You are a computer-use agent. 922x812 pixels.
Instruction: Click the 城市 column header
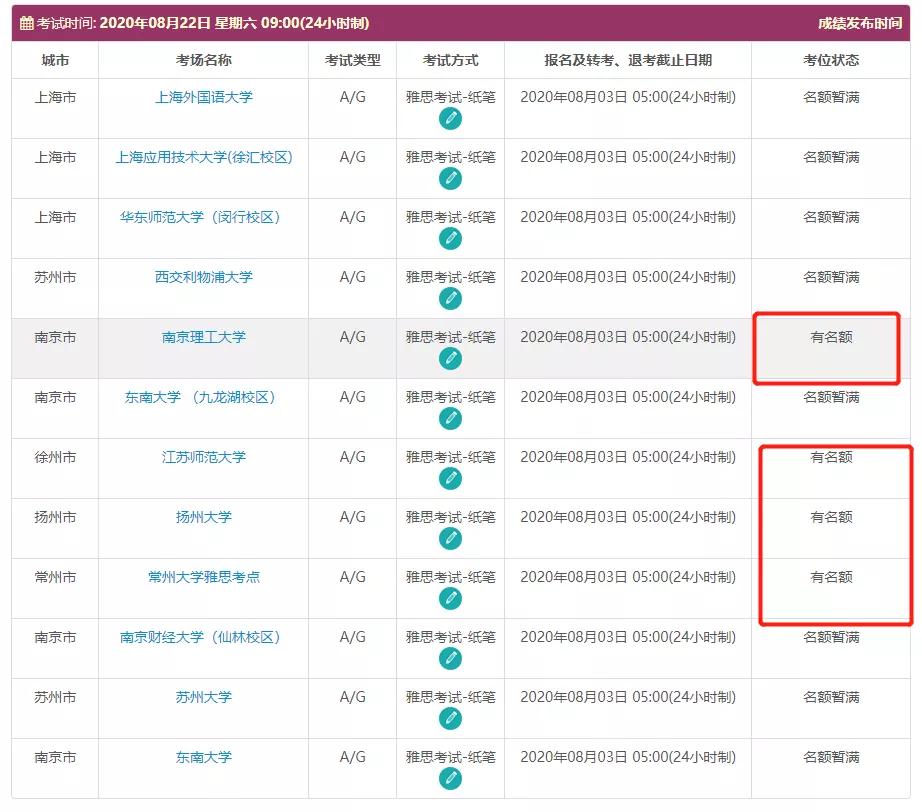tap(55, 60)
